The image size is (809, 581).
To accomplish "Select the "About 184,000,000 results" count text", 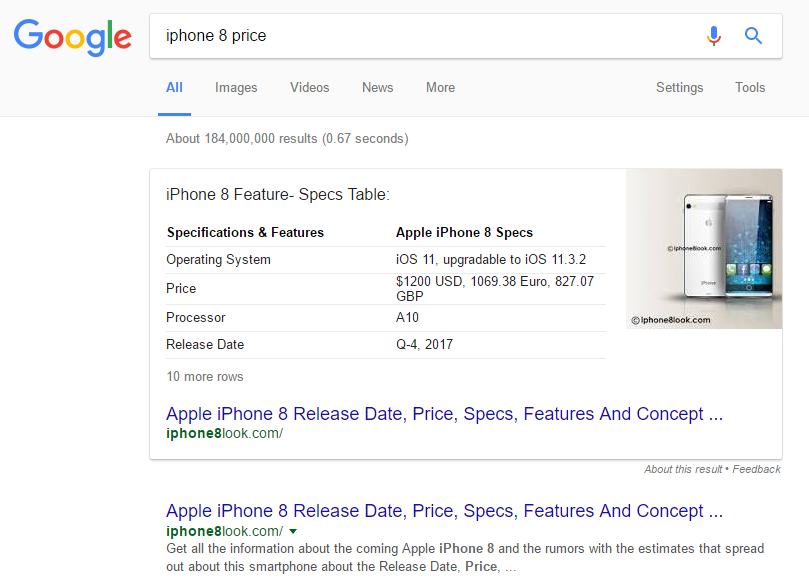I will (x=287, y=139).
